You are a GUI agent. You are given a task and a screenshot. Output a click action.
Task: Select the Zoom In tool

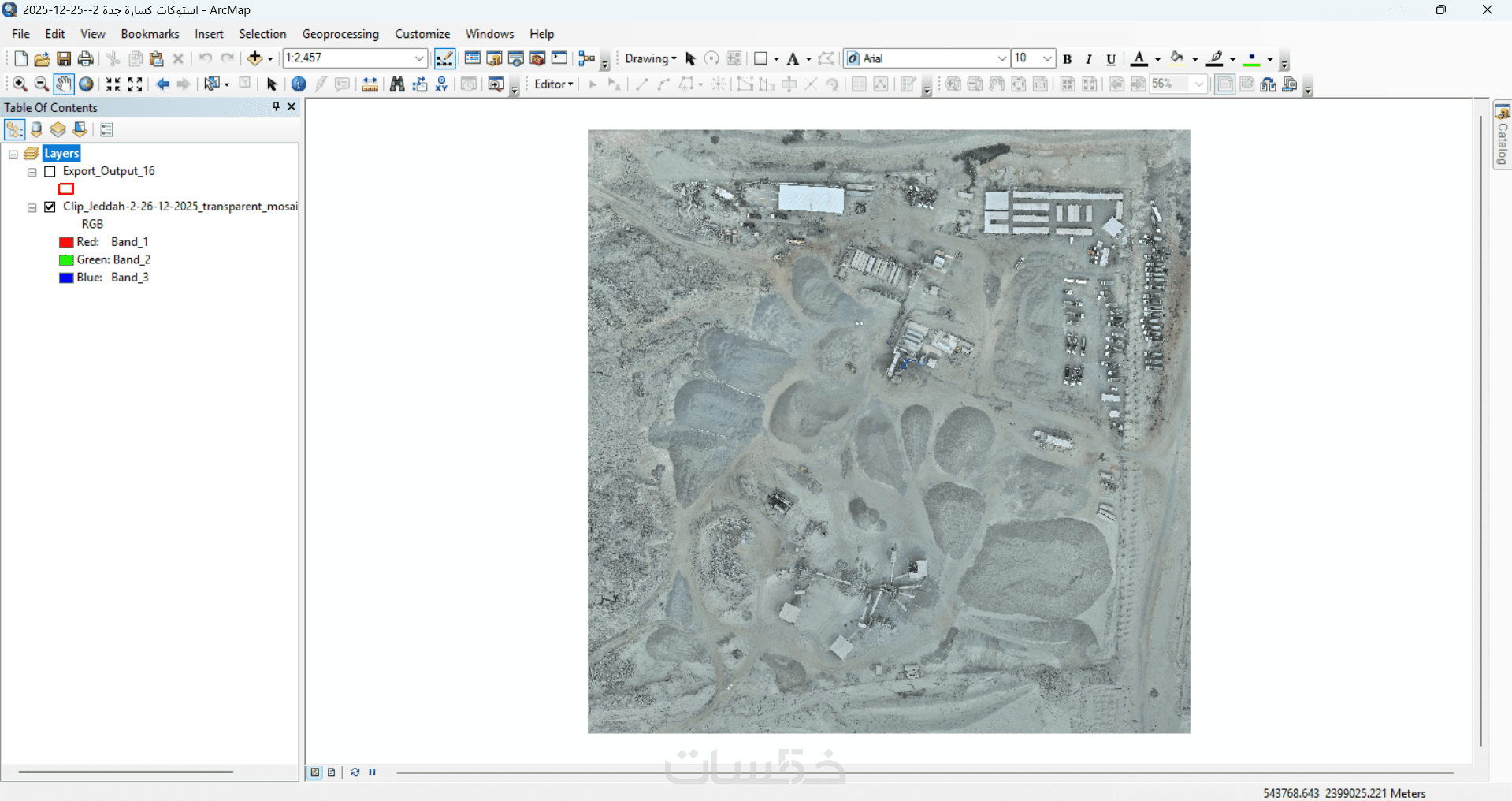pyautogui.click(x=20, y=84)
